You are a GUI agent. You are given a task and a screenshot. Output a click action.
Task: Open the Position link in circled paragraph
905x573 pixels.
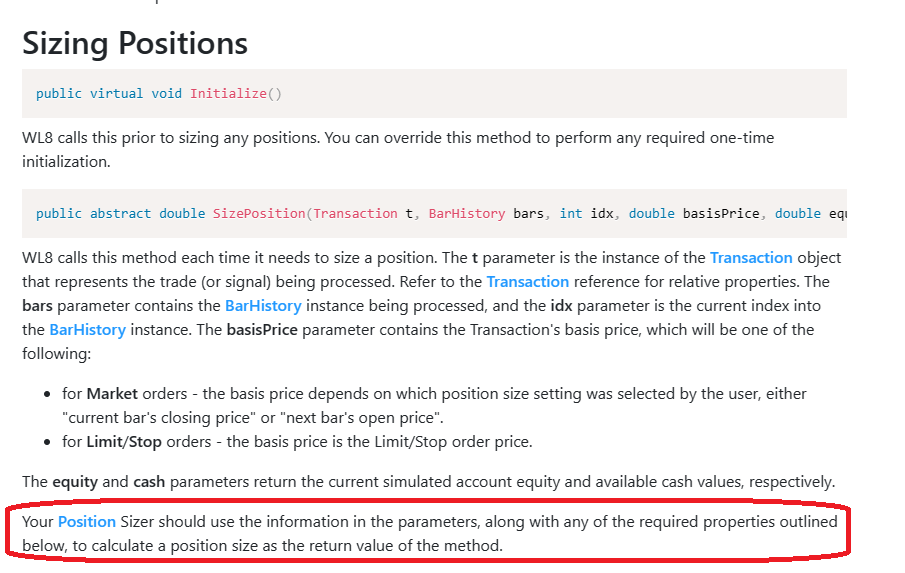86,522
